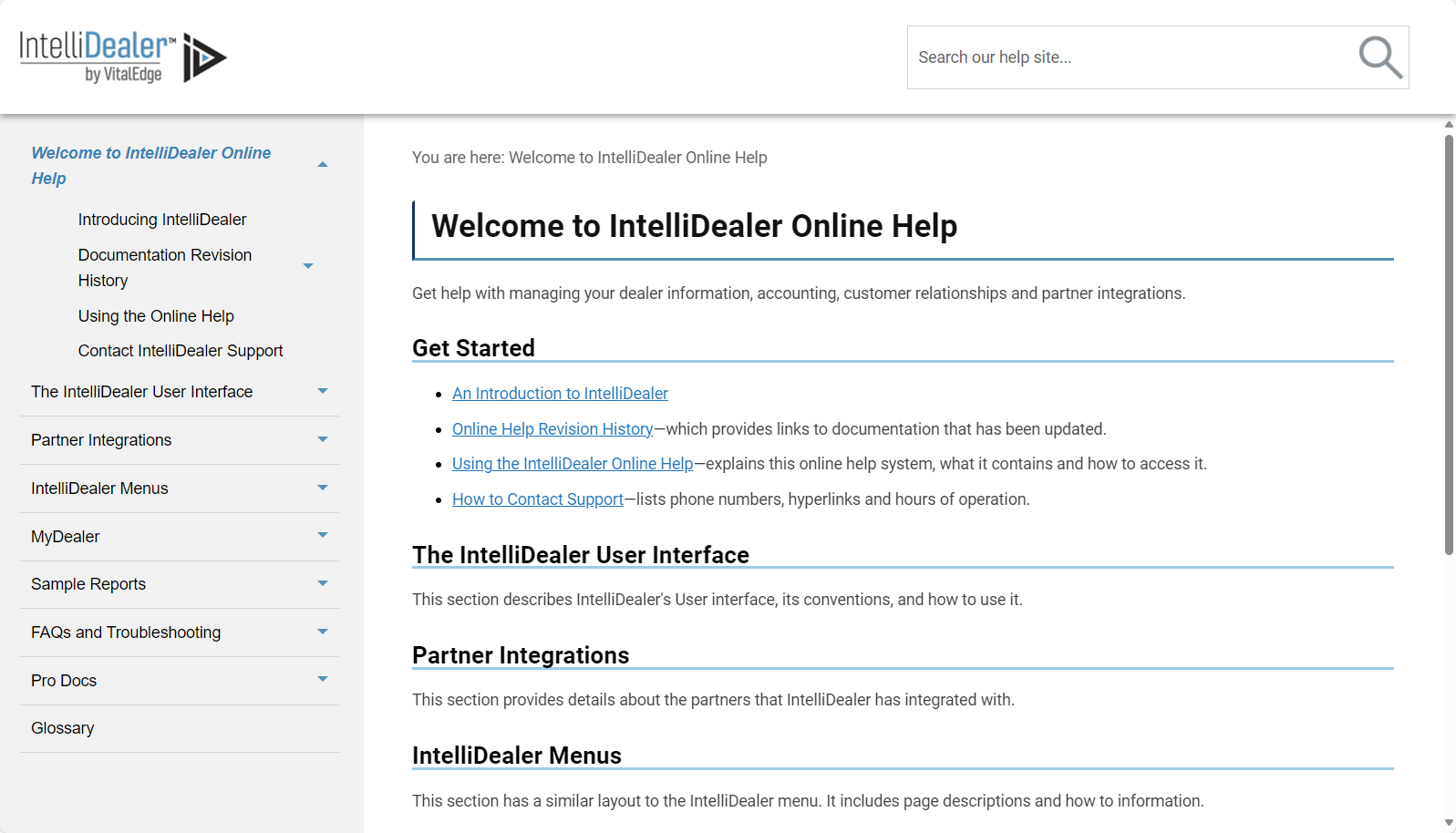Click the You are here breadcrumb text
Image resolution: width=1456 pixels, height=833 pixels.
590,158
